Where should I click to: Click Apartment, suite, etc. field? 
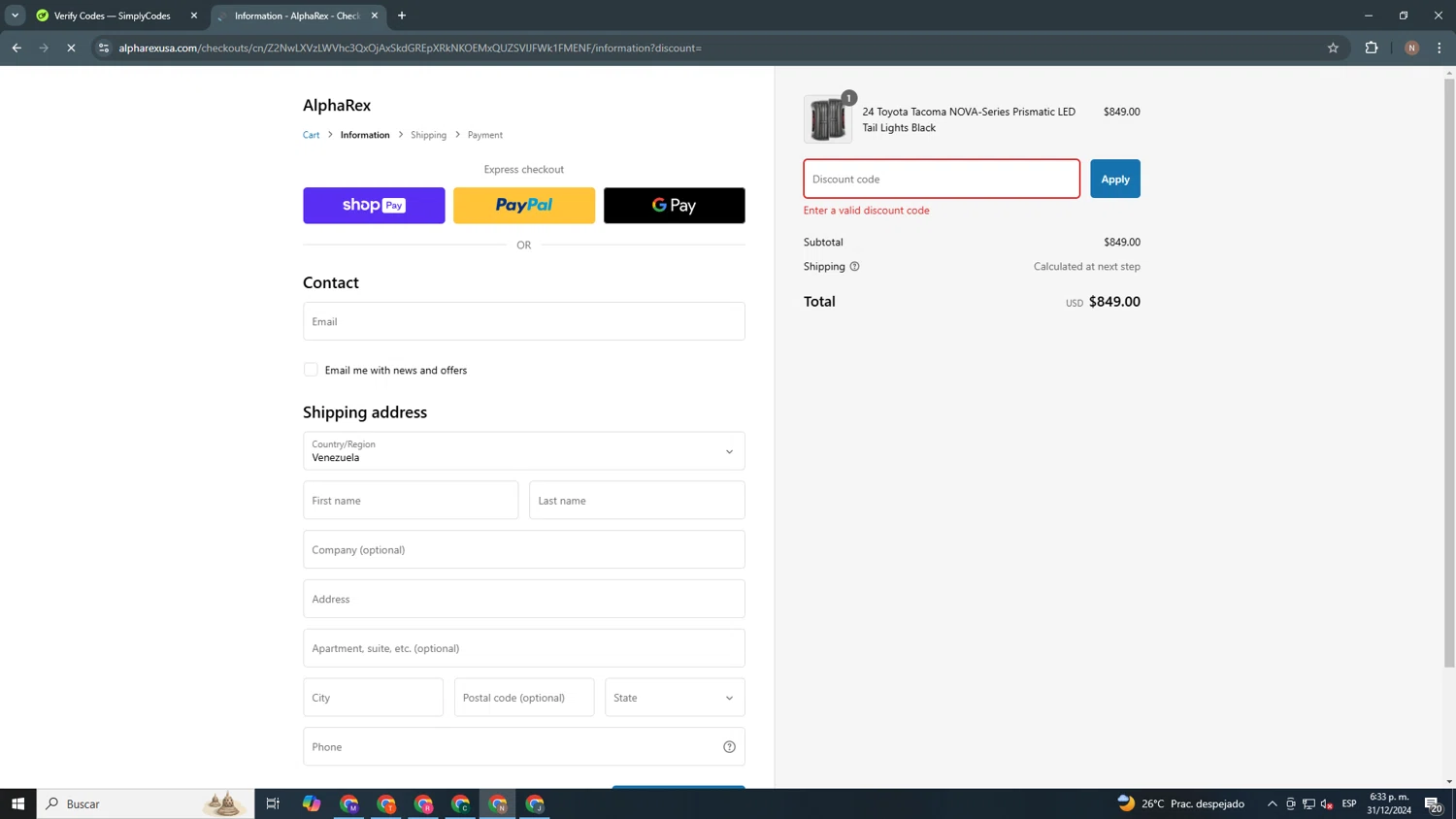pos(524,648)
